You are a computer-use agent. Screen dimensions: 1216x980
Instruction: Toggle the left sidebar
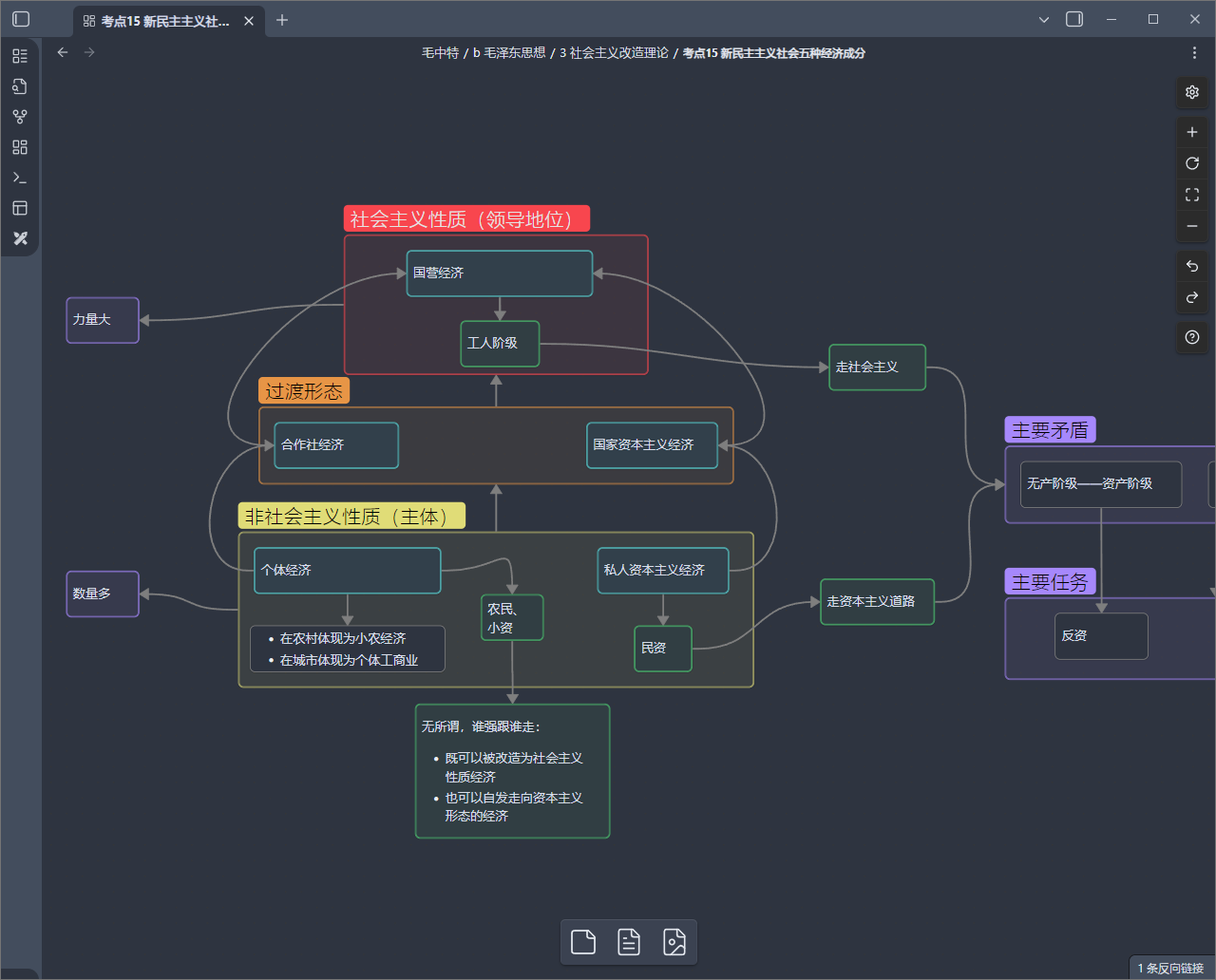tap(21, 19)
